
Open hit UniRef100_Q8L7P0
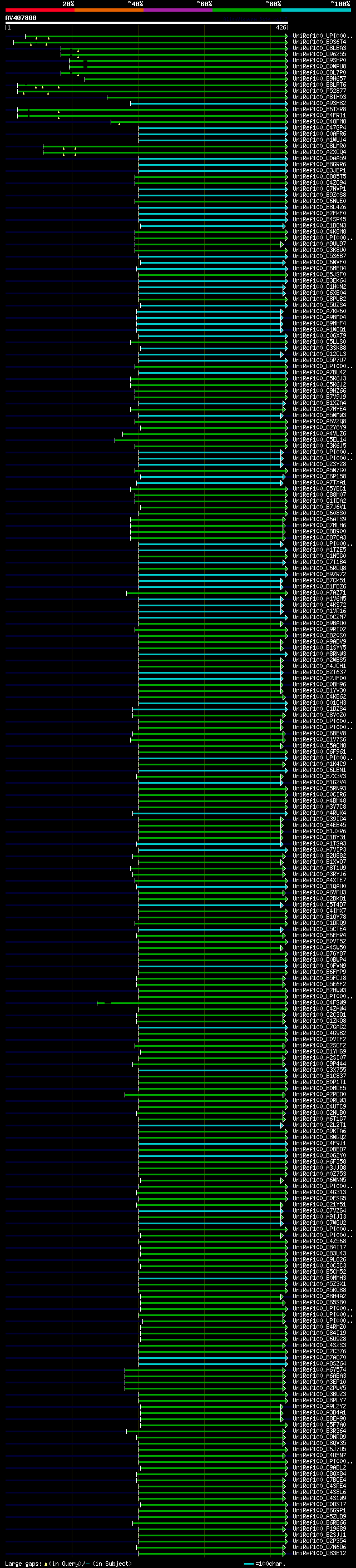pyautogui.click(x=319, y=72)
